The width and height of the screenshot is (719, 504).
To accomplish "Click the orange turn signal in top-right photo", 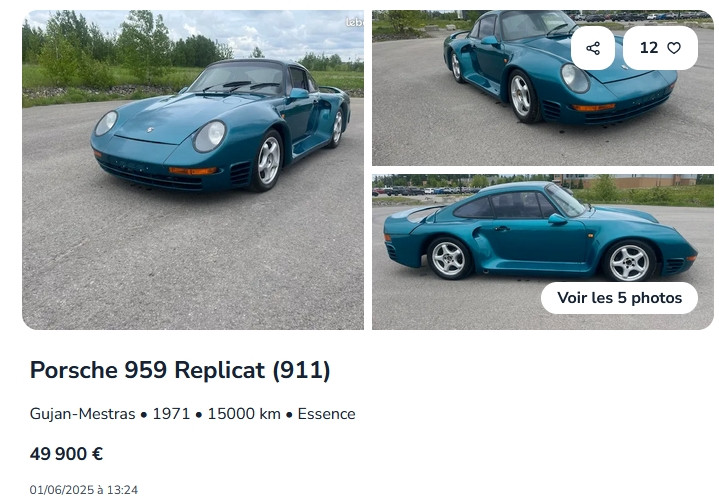I will [593, 107].
